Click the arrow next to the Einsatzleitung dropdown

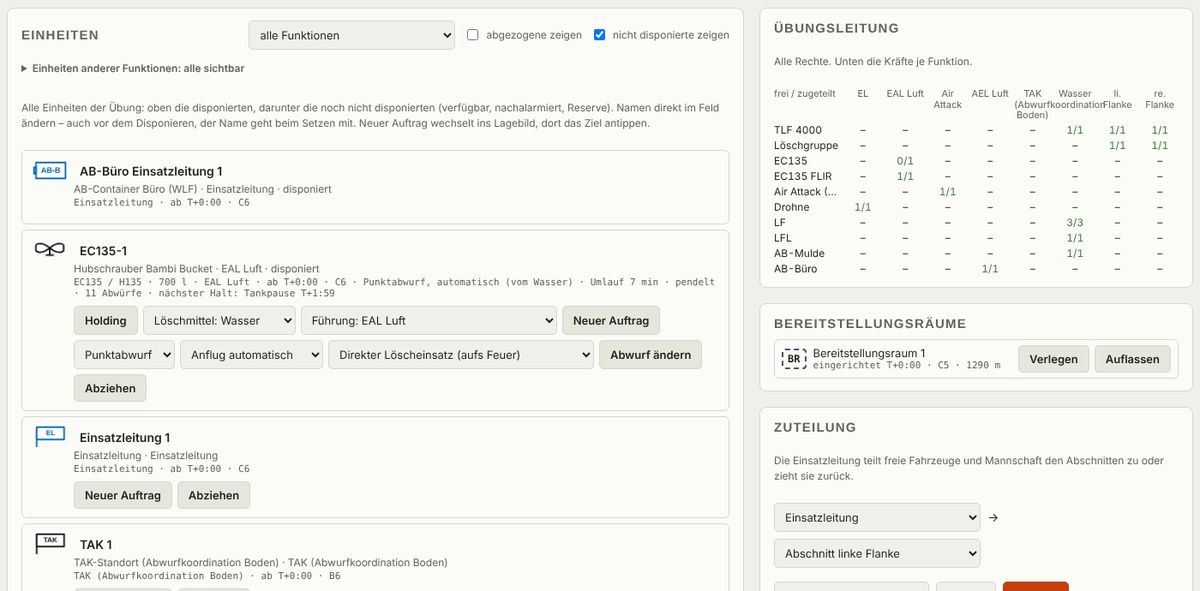click(993, 518)
